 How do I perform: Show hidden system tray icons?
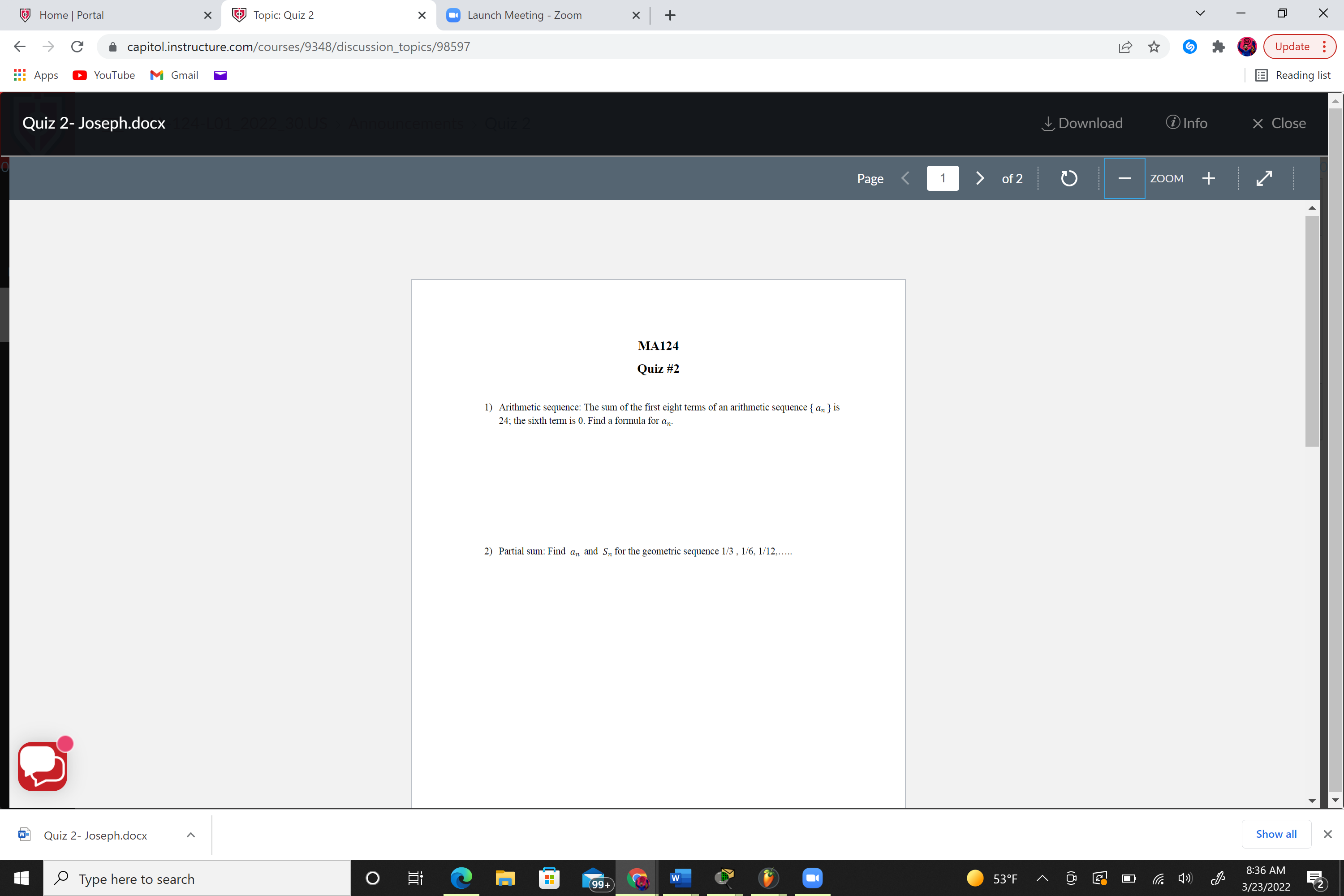coord(1042,878)
